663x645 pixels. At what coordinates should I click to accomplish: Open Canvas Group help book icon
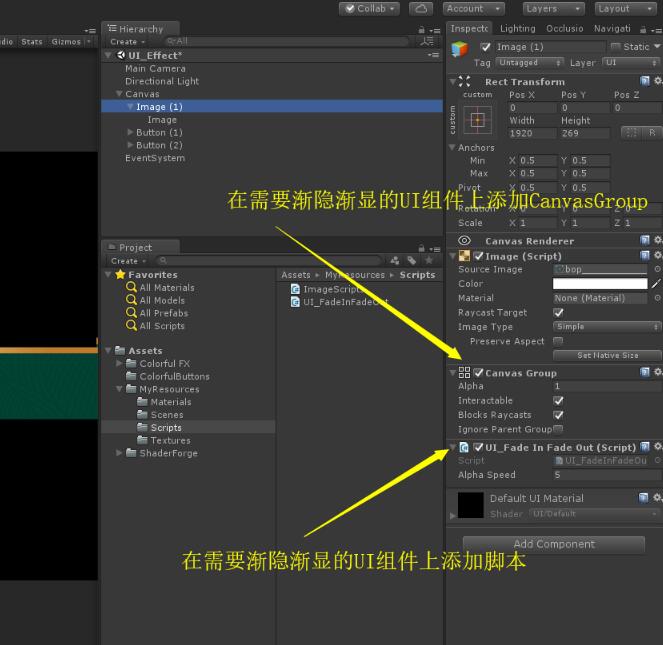coord(645,372)
